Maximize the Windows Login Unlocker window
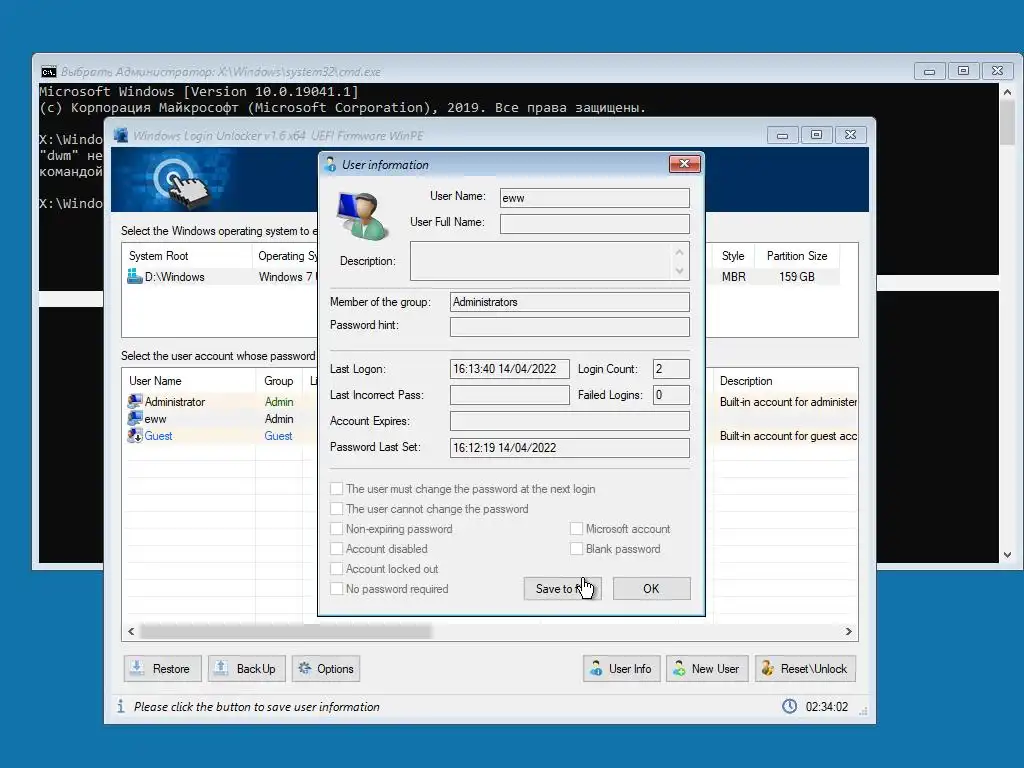This screenshot has height=768, width=1024. [816, 135]
